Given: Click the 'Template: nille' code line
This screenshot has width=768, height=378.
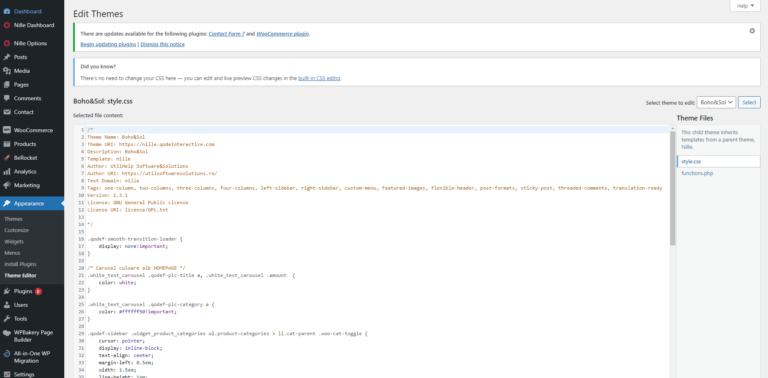Looking at the screenshot, I should [109, 159].
